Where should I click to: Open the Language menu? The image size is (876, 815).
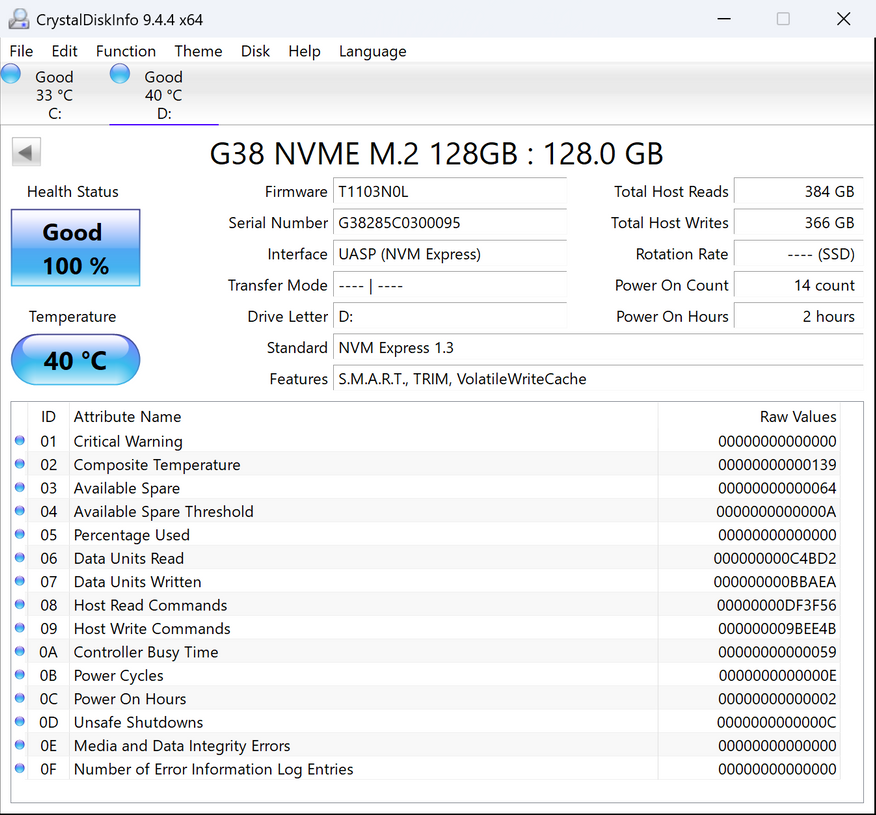372,51
